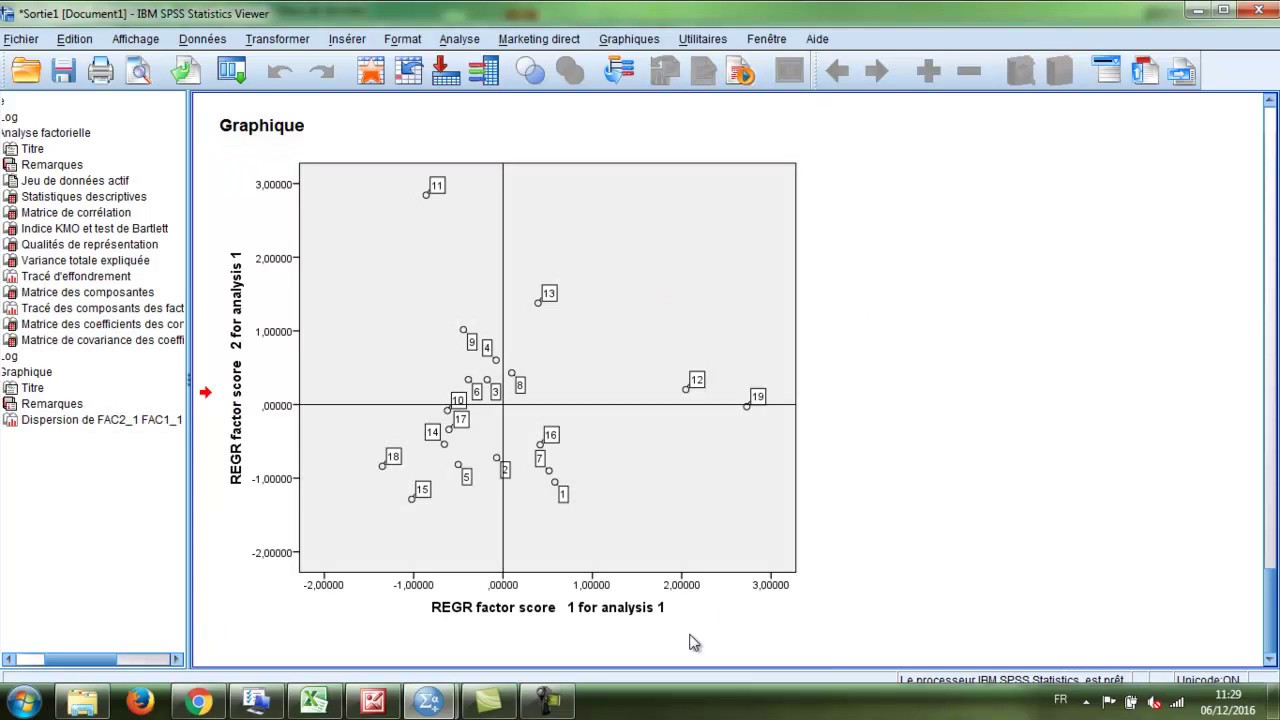
Task: Click data point label 11 in the scatterplot
Action: click(x=437, y=185)
